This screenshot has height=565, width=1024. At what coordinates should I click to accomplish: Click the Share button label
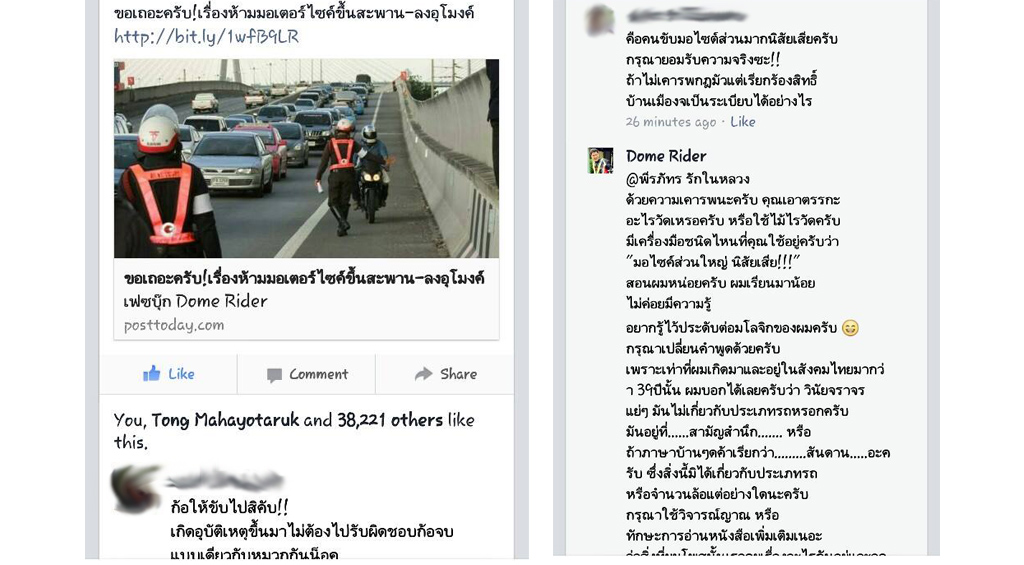click(458, 374)
